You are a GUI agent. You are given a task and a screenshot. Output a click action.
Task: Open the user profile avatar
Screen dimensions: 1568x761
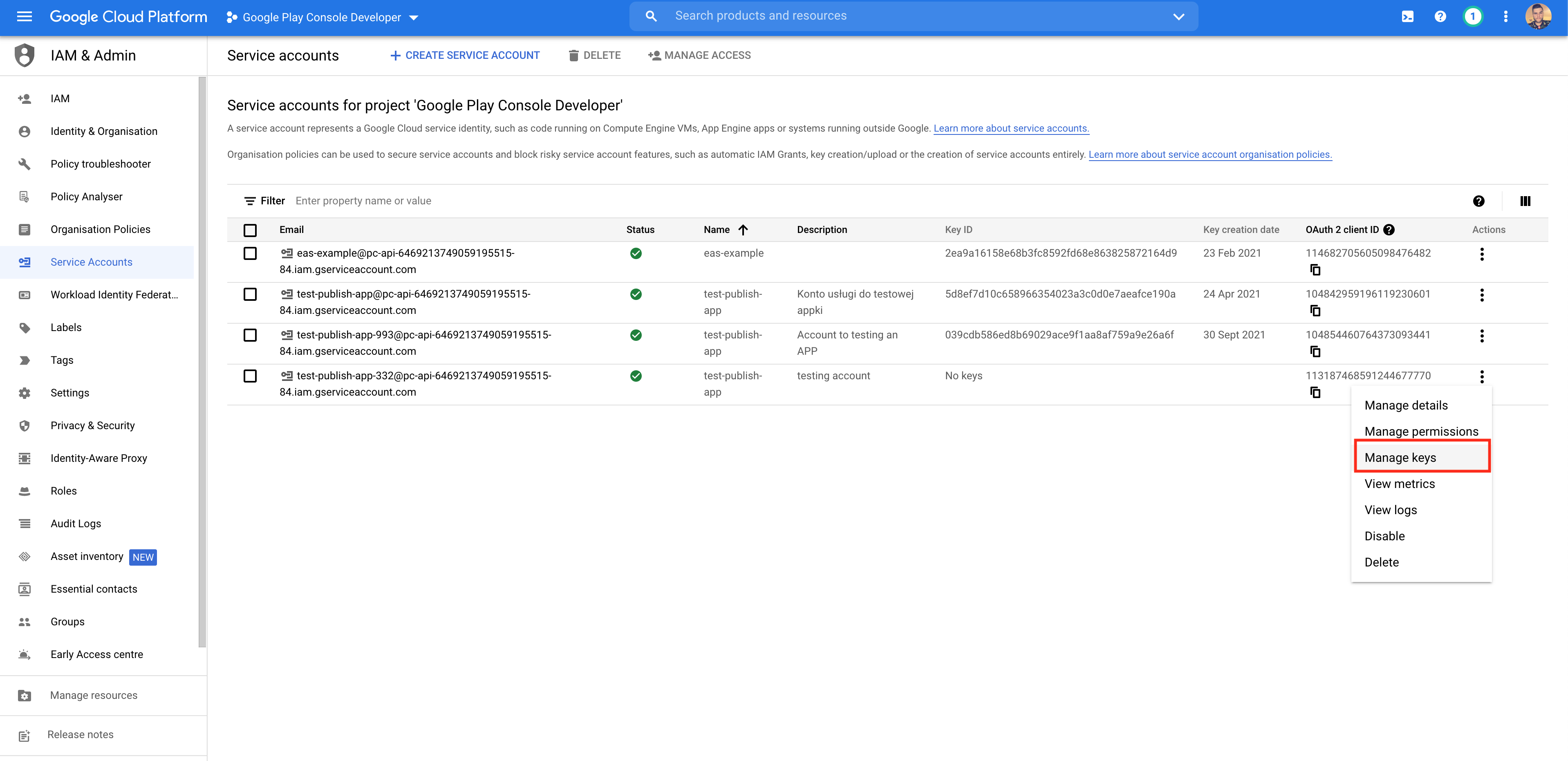tap(1538, 16)
